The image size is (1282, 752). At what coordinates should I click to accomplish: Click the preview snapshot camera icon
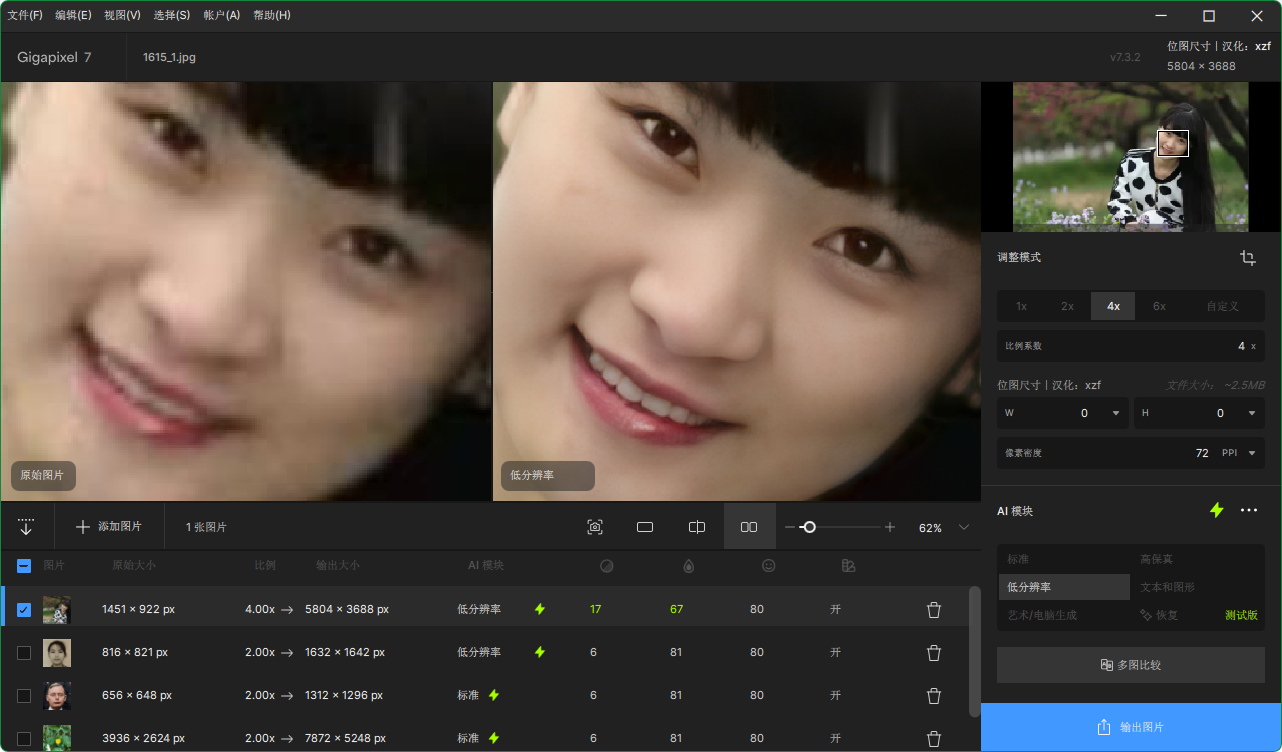595,527
